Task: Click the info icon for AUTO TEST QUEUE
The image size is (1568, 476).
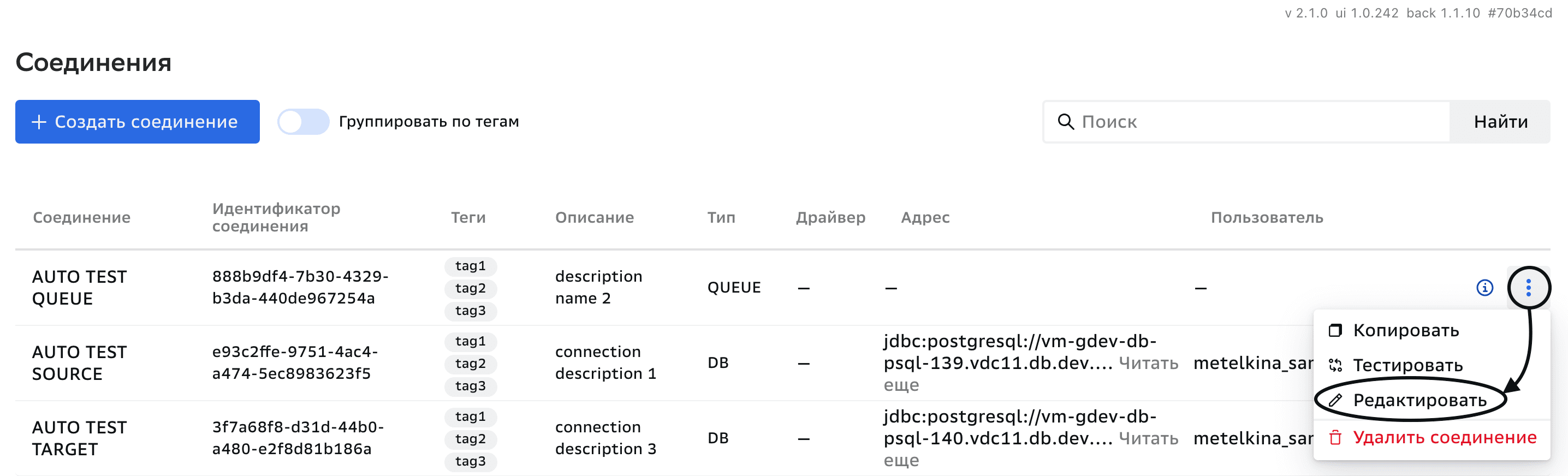Action: (1484, 288)
